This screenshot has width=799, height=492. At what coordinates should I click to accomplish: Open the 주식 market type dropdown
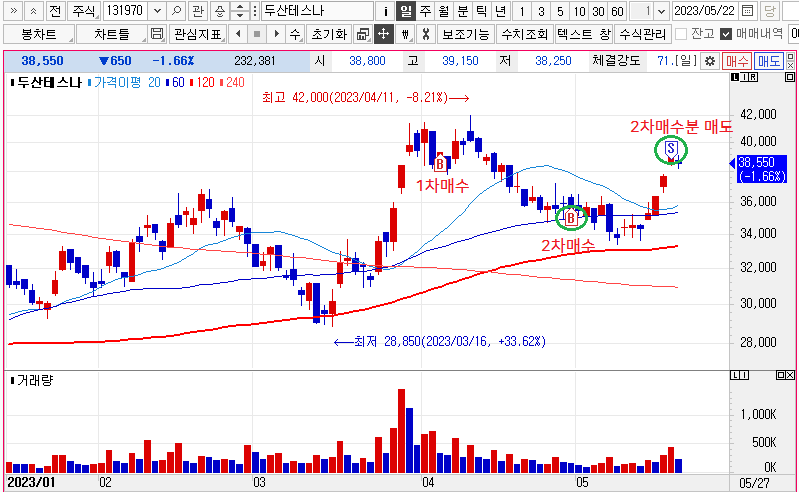tap(84, 11)
